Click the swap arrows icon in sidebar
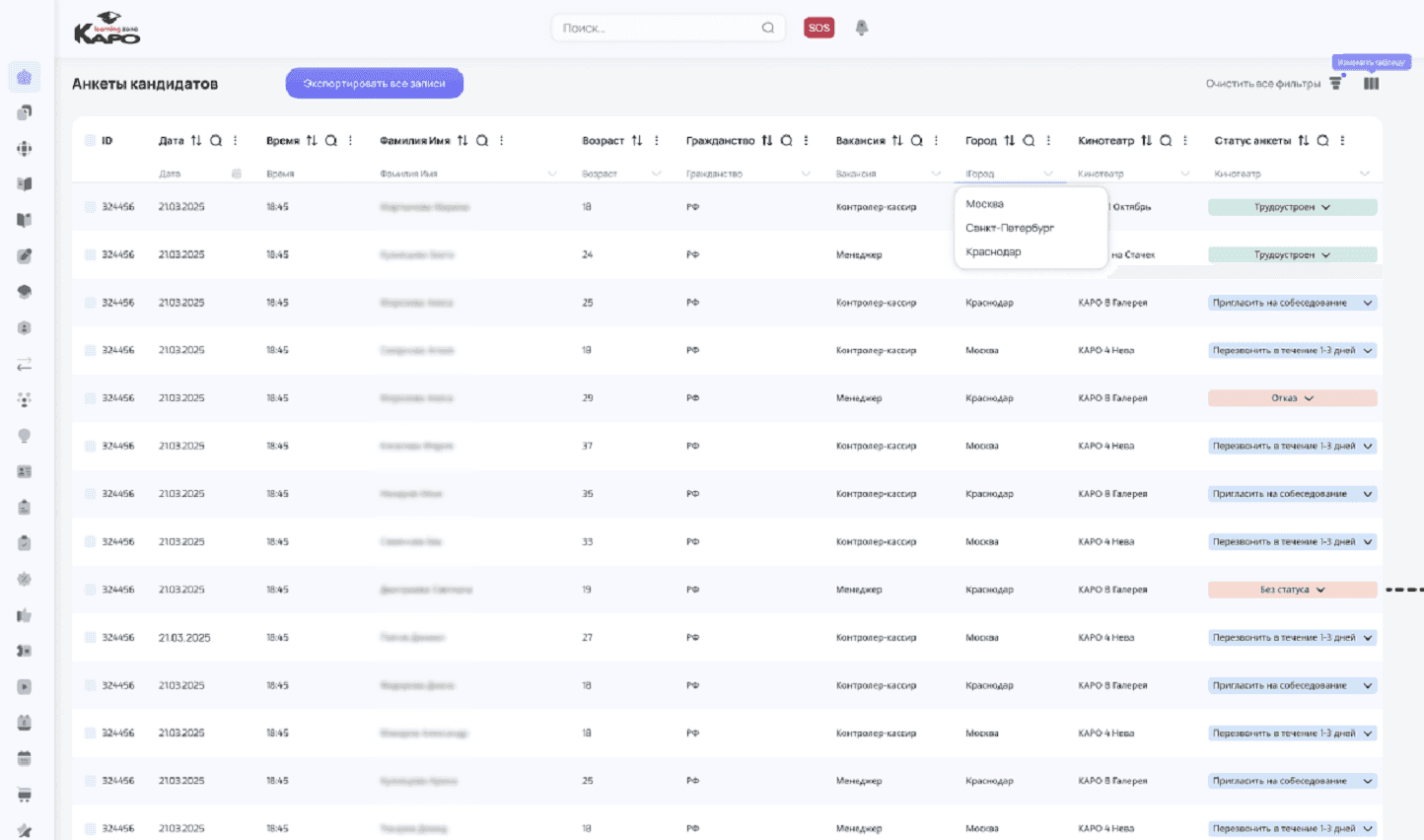The width and height of the screenshot is (1424, 840). (x=25, y=365)
